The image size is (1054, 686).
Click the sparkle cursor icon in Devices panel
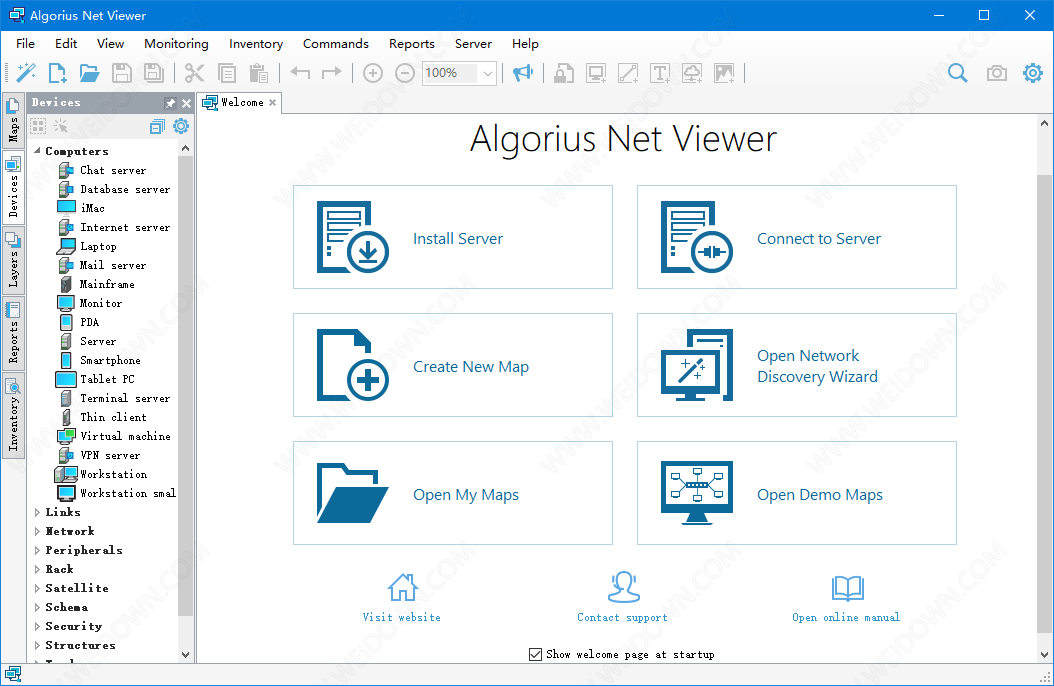[60, 126]
